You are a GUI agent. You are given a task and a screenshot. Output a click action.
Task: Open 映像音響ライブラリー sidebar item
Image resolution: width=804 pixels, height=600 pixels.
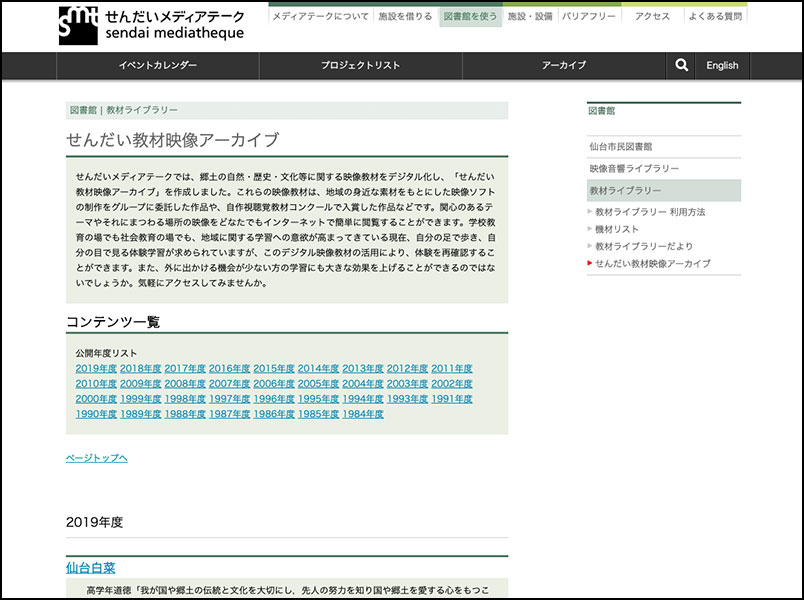[x=634, y=169]
